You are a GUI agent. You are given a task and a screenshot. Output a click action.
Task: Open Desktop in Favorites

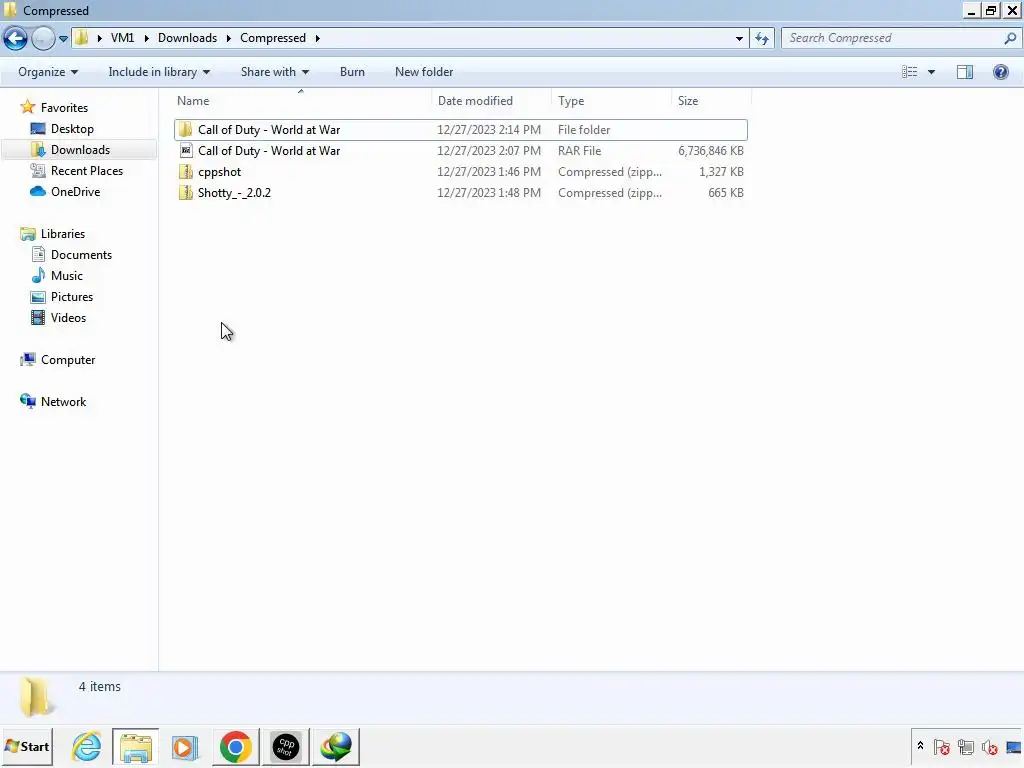[x=72, y=129]
